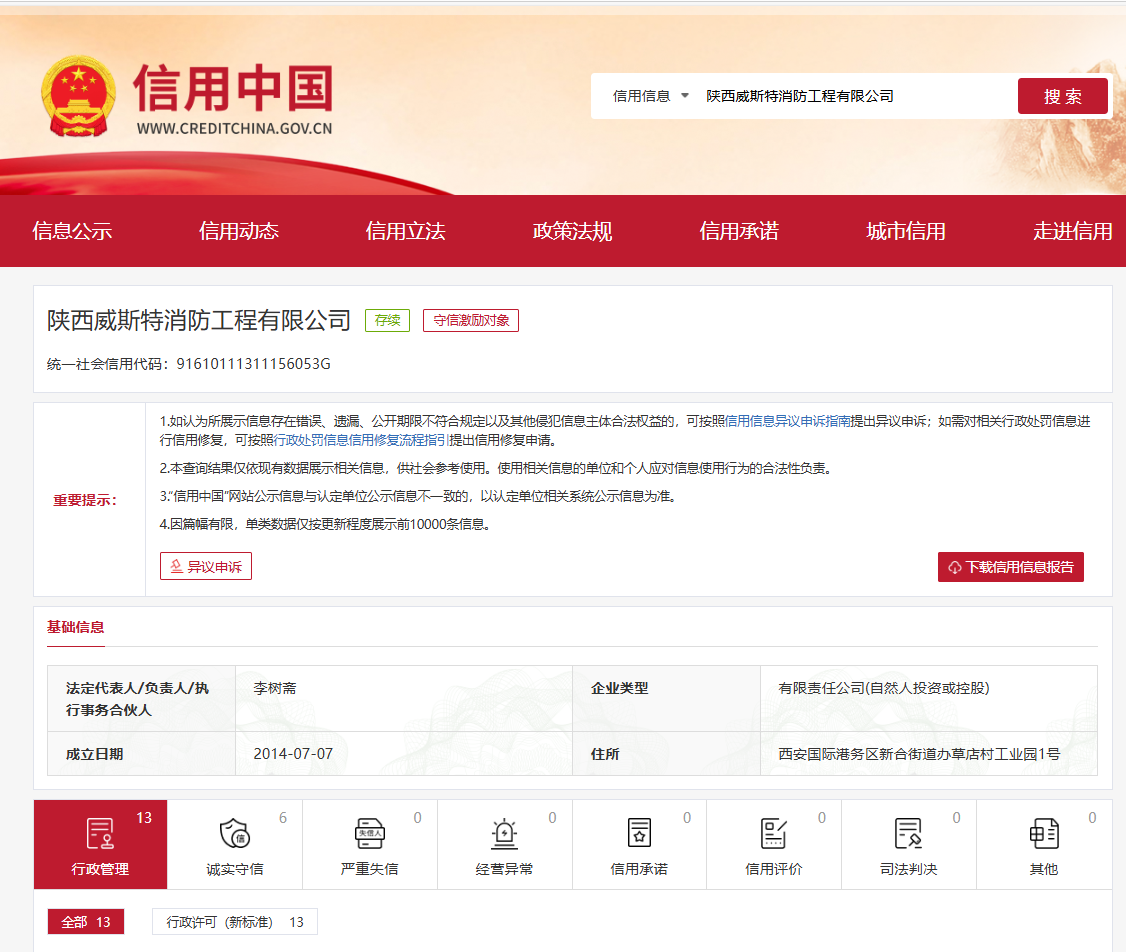Open the 城市信用 navigation item
1126x952 pixels.
click(905, 232)
